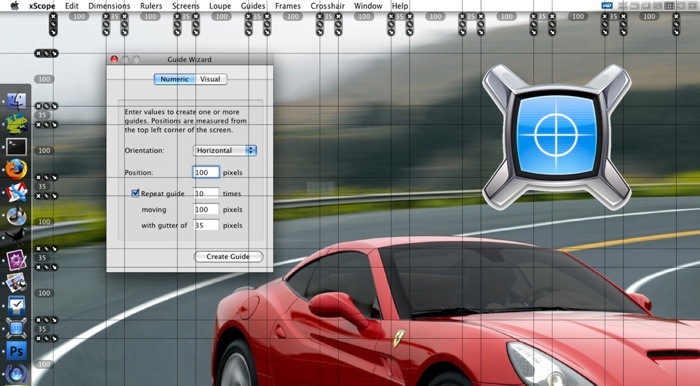The image size is (700, 386).
Task: Open the Preview icon in the Dock
Action: click(x=17, y=282)
